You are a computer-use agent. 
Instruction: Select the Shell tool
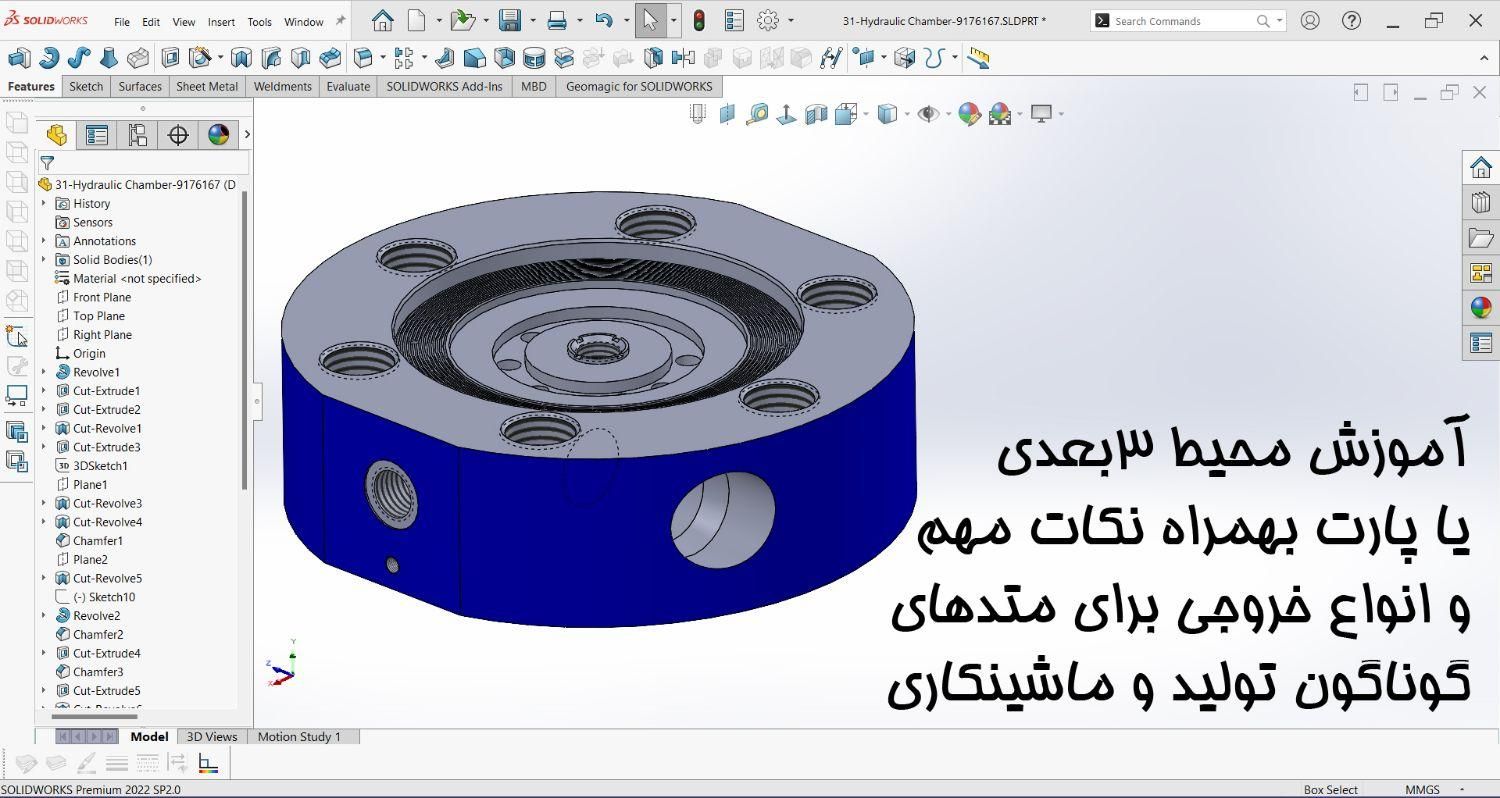point(505,58)
